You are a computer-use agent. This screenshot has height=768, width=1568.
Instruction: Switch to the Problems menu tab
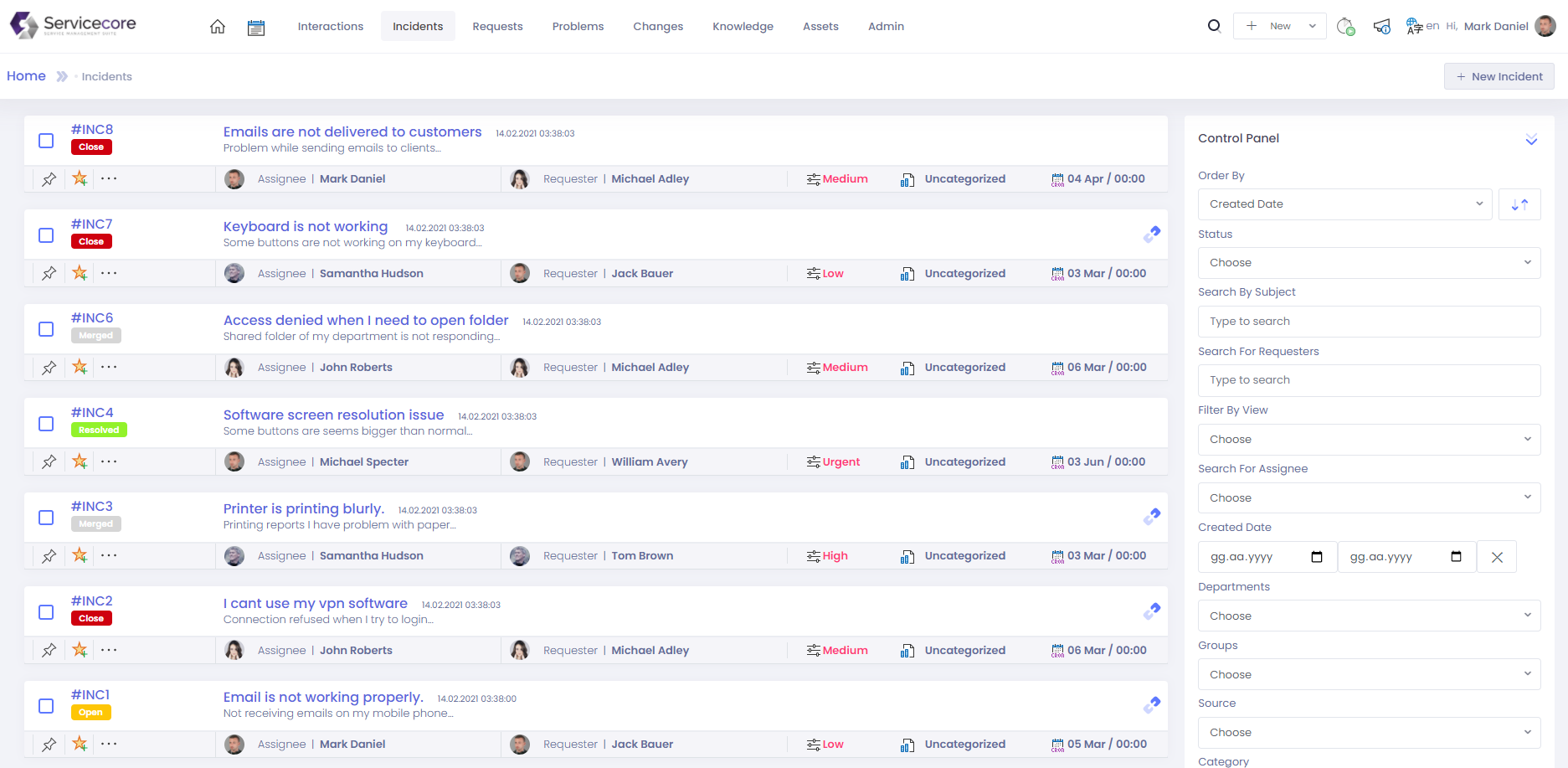point(578,27)
